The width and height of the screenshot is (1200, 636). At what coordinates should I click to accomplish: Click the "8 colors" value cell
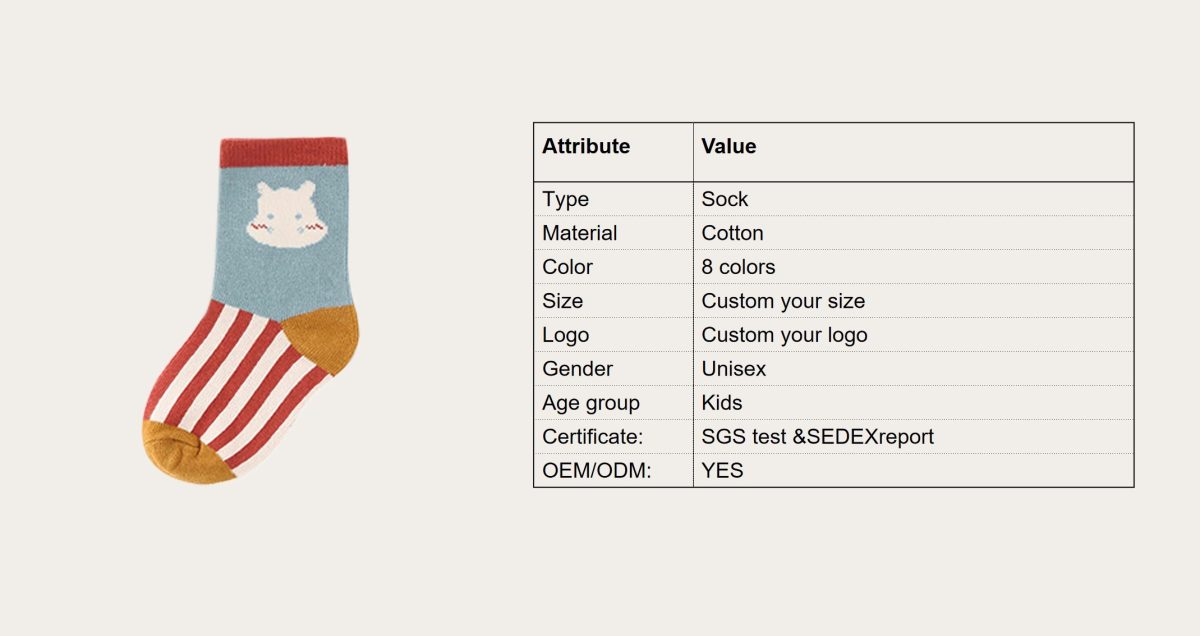(738, 267)
